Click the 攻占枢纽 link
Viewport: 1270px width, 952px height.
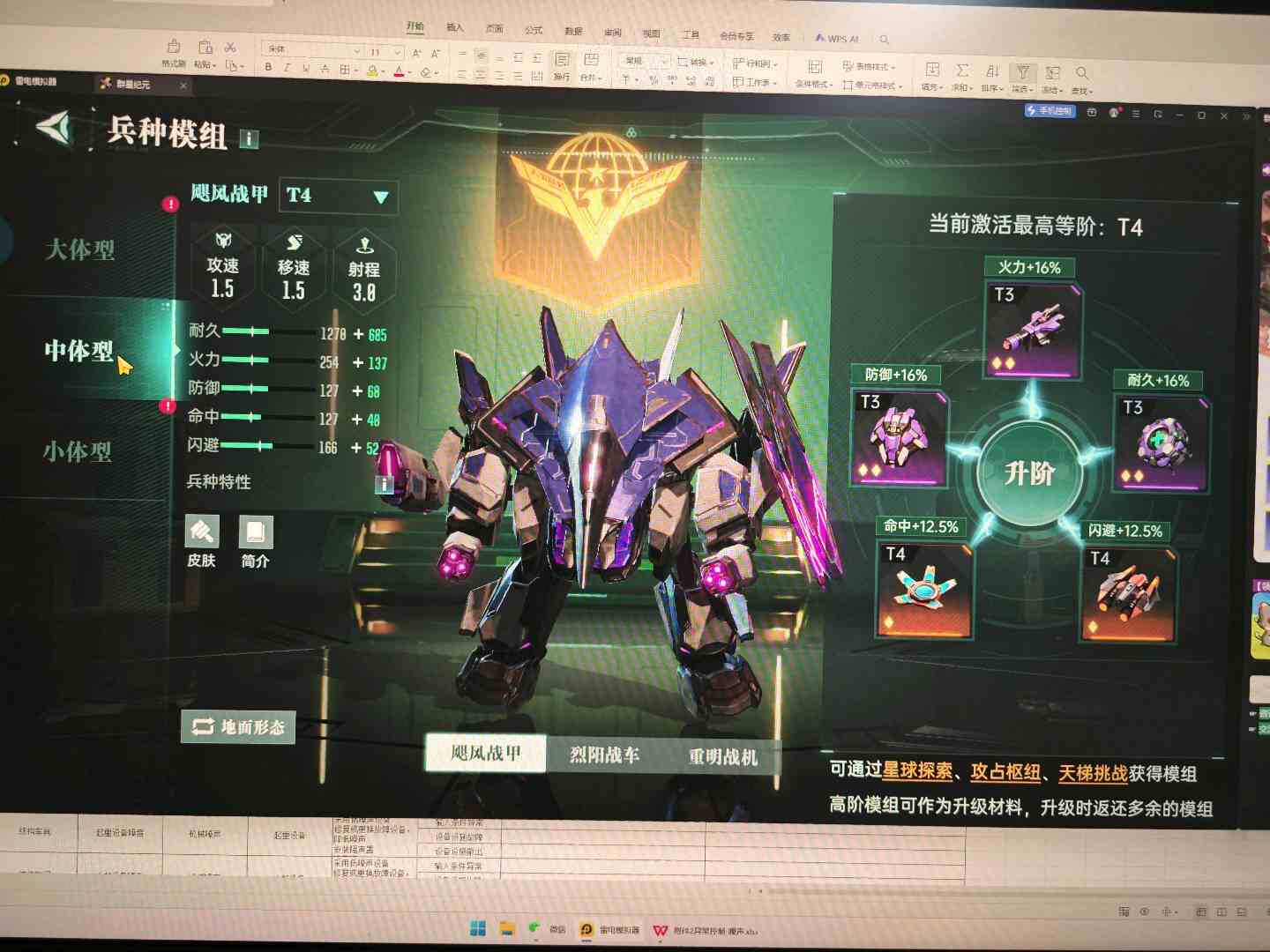1005,772
